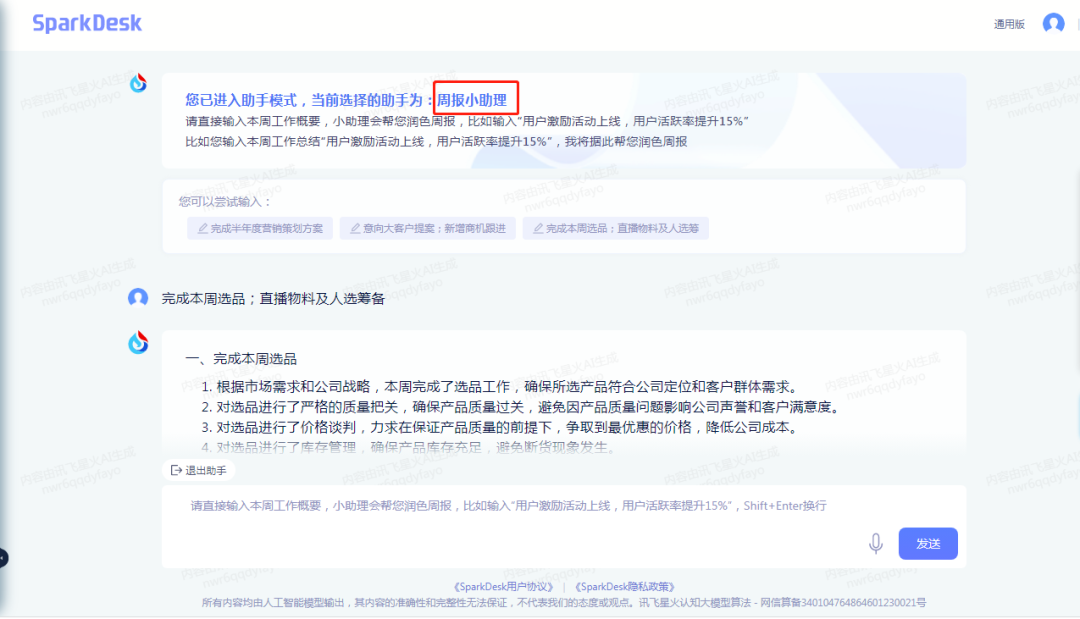
Task: Select the heading 一、完成本周选品
Action: click(x=240, y=359)
